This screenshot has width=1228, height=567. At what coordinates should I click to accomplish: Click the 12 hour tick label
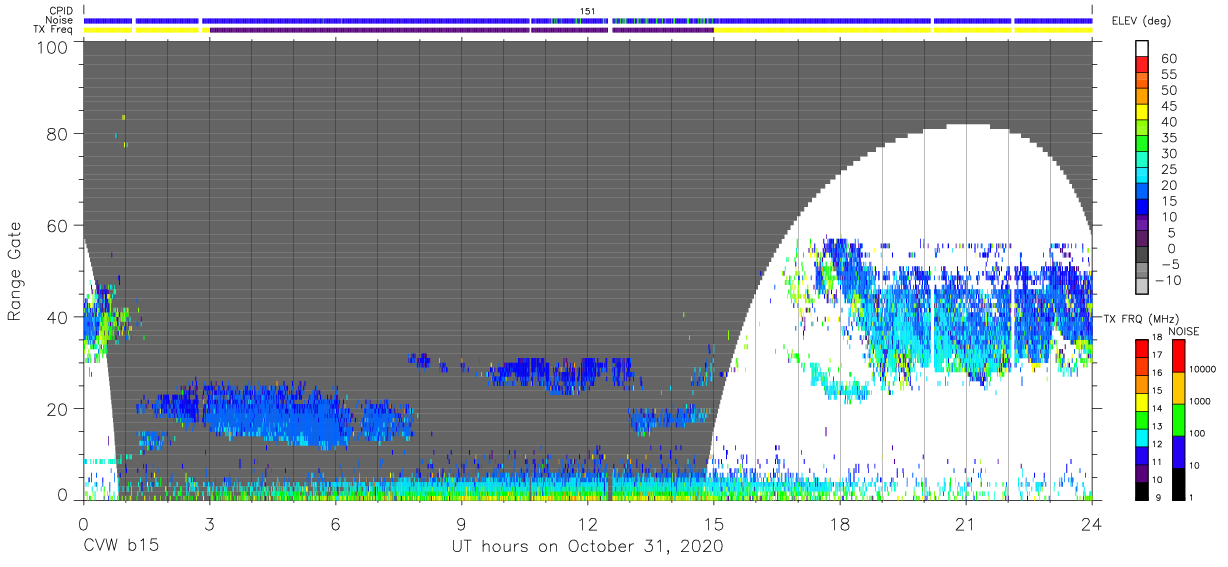[587, 524]
